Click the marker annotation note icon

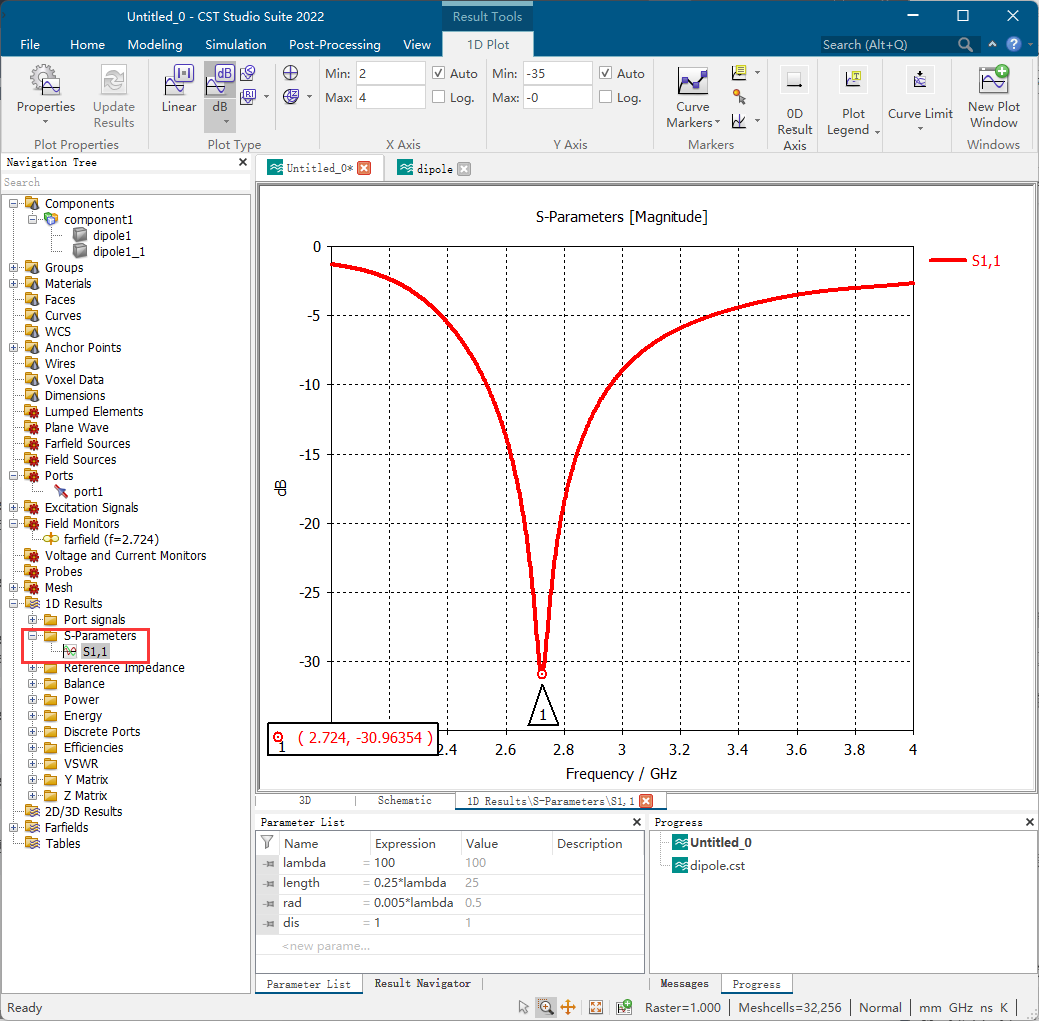739,72
